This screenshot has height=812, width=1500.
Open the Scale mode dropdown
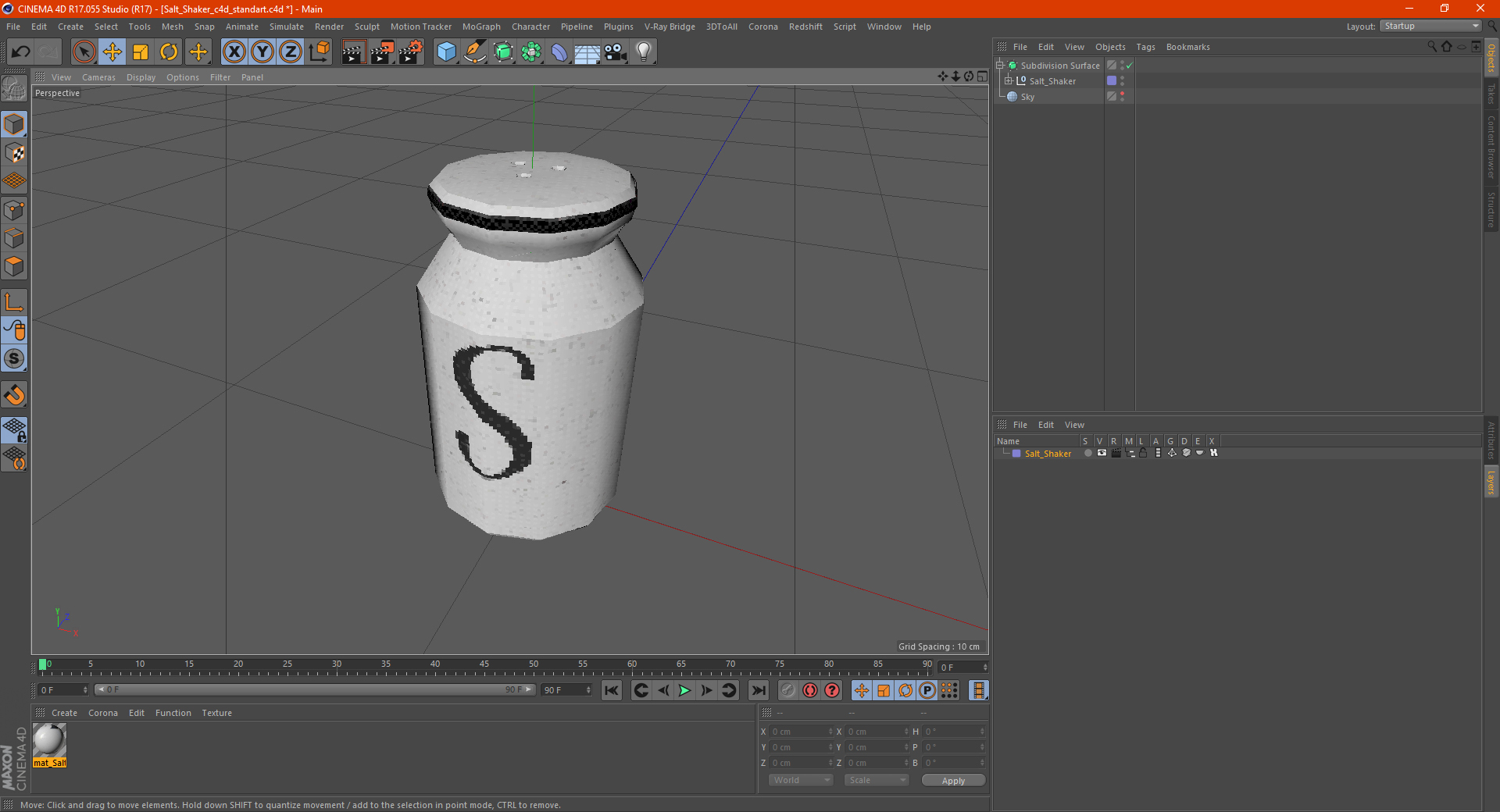pos(877,780)
